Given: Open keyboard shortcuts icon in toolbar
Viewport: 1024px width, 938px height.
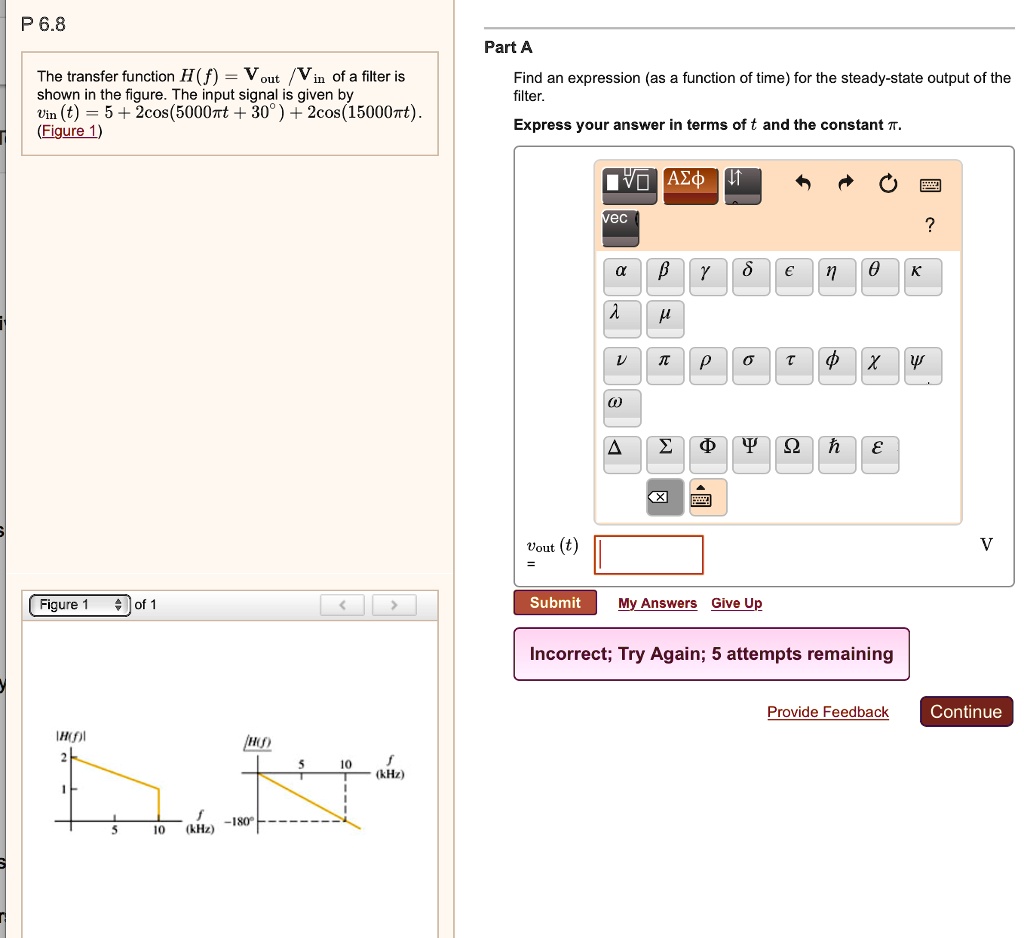Looking at the screenshot, I should point(930,186).
